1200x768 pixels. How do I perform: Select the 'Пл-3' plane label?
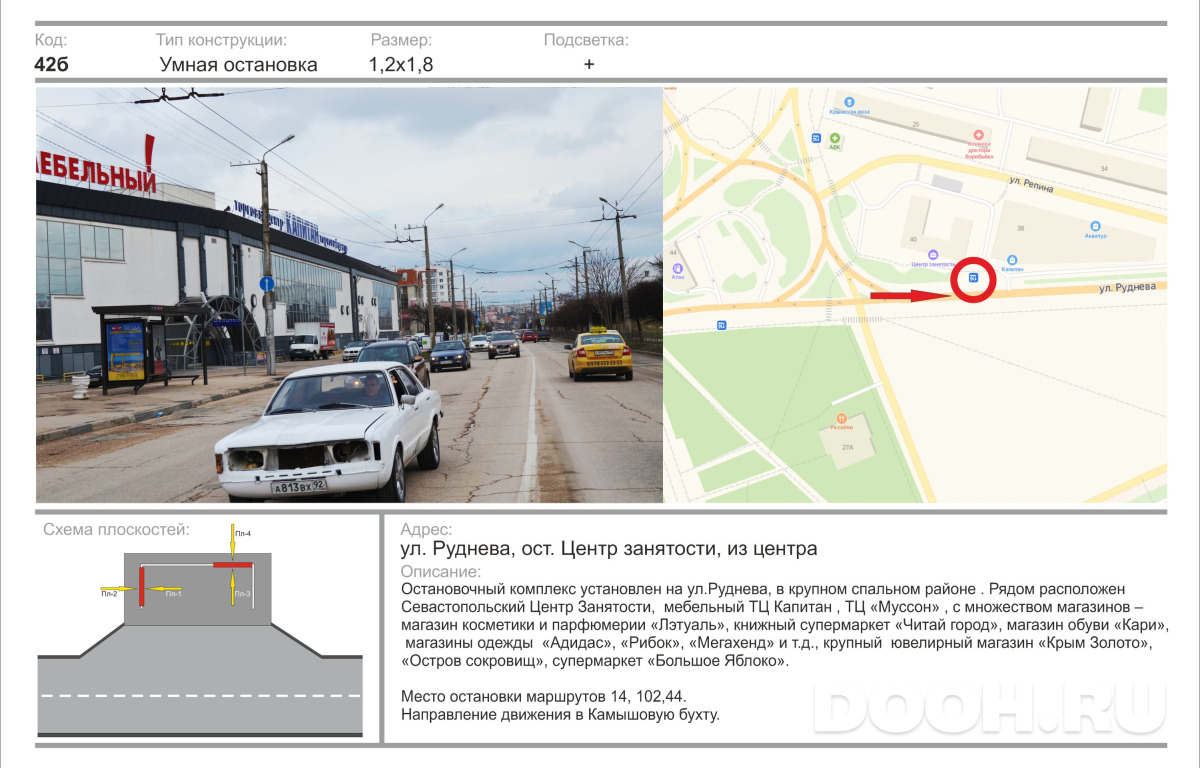(x=243, y=594)
